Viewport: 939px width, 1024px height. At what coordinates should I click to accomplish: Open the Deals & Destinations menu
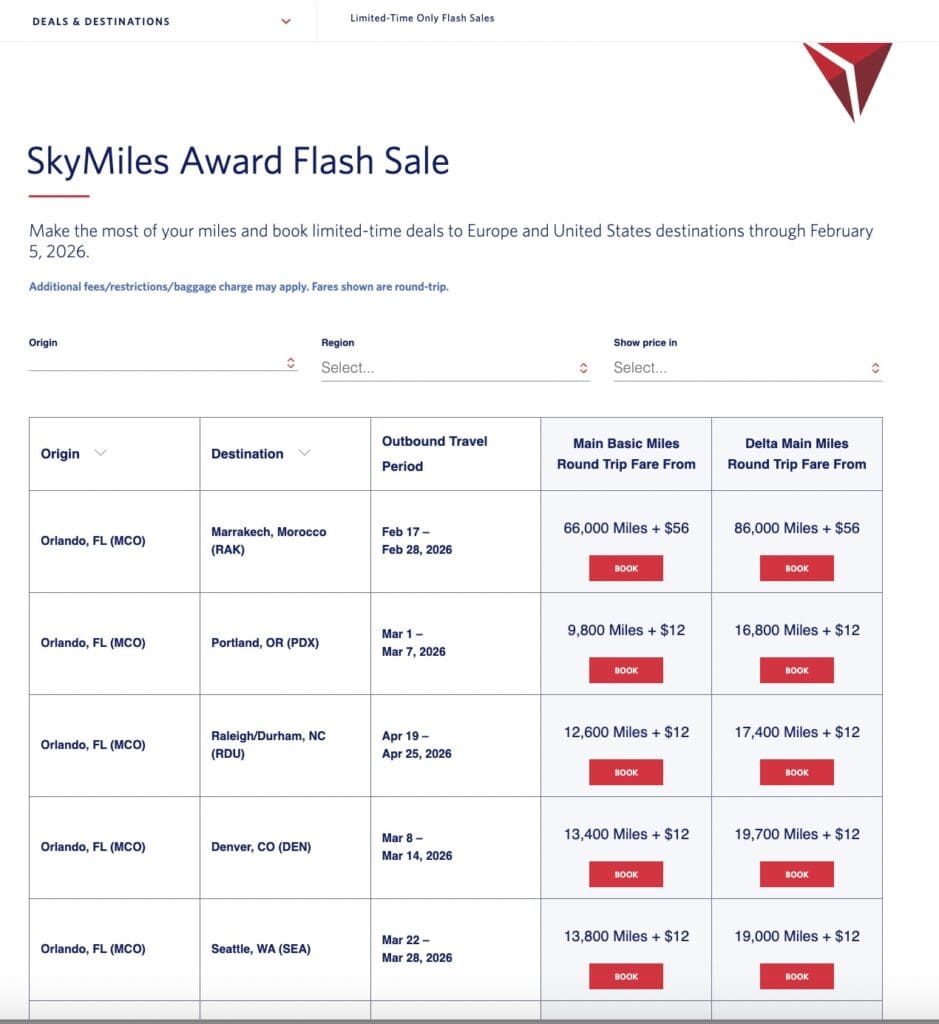pos(100,20)
